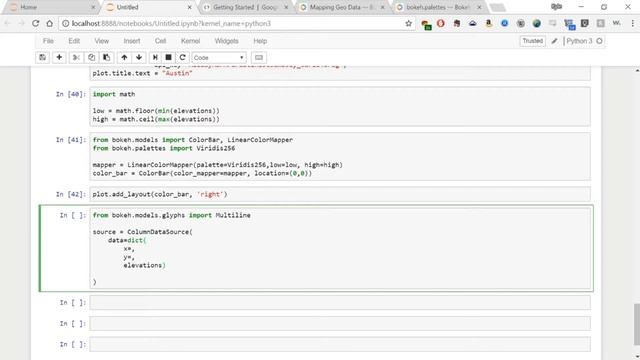640x360 pixels.
Task: Close the bokeh.palettes browser tab
Action: point(479,7)
